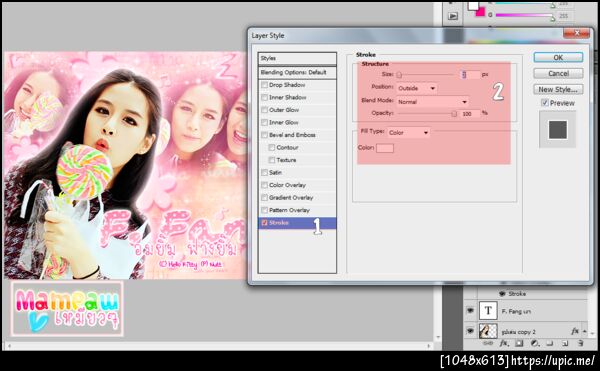The image size is (600, 371).
Task: Open the stroke Color swatch
Action: tap(385, 148)
